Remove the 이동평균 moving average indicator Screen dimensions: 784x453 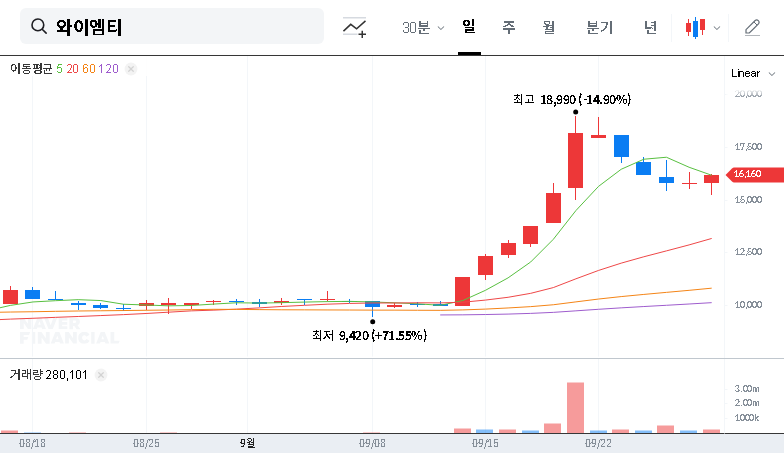131,68
